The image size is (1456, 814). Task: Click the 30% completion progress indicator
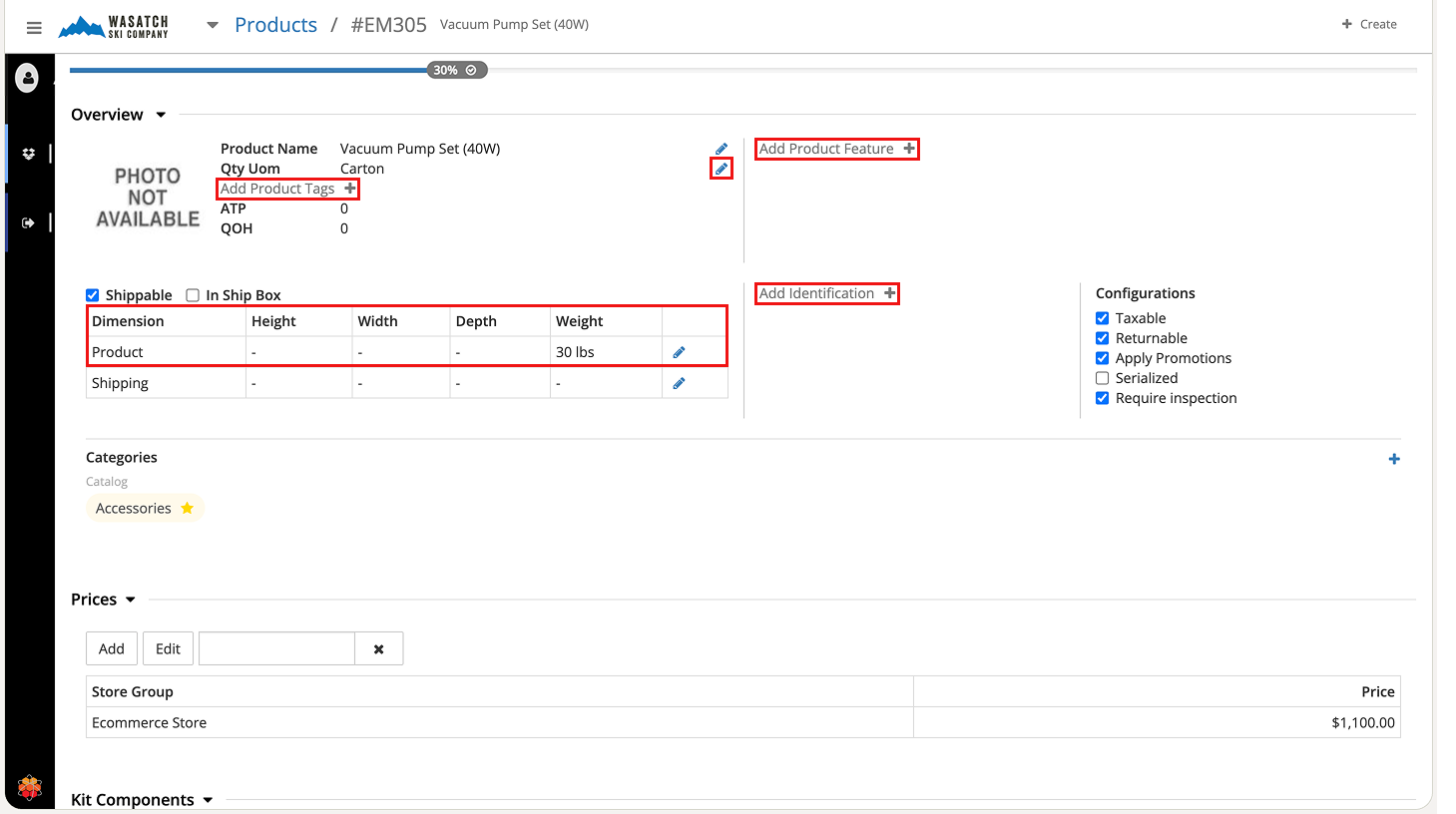[x=457, y=70]
